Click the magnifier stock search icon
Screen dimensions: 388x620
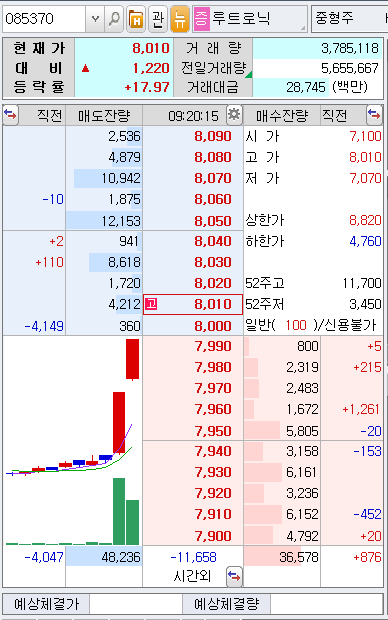[x=114, y=19]
